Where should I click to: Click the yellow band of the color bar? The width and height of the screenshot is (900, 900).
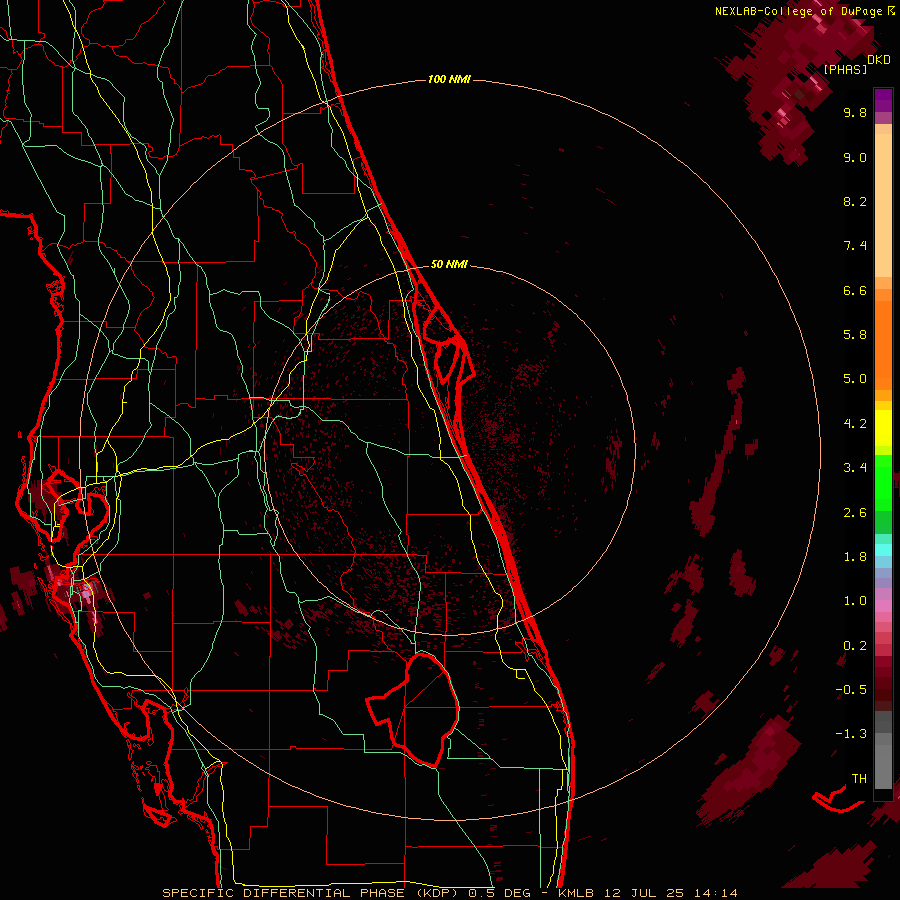[x=883, y=428]
